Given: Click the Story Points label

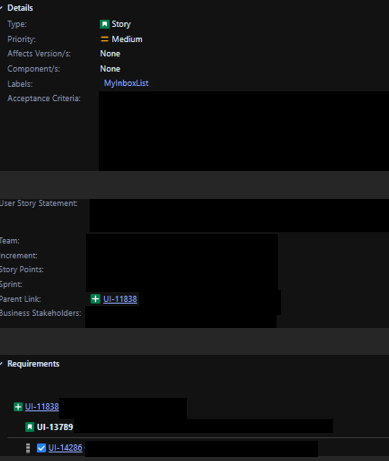Looking at the screenshot, I should (x=22, y=269).
